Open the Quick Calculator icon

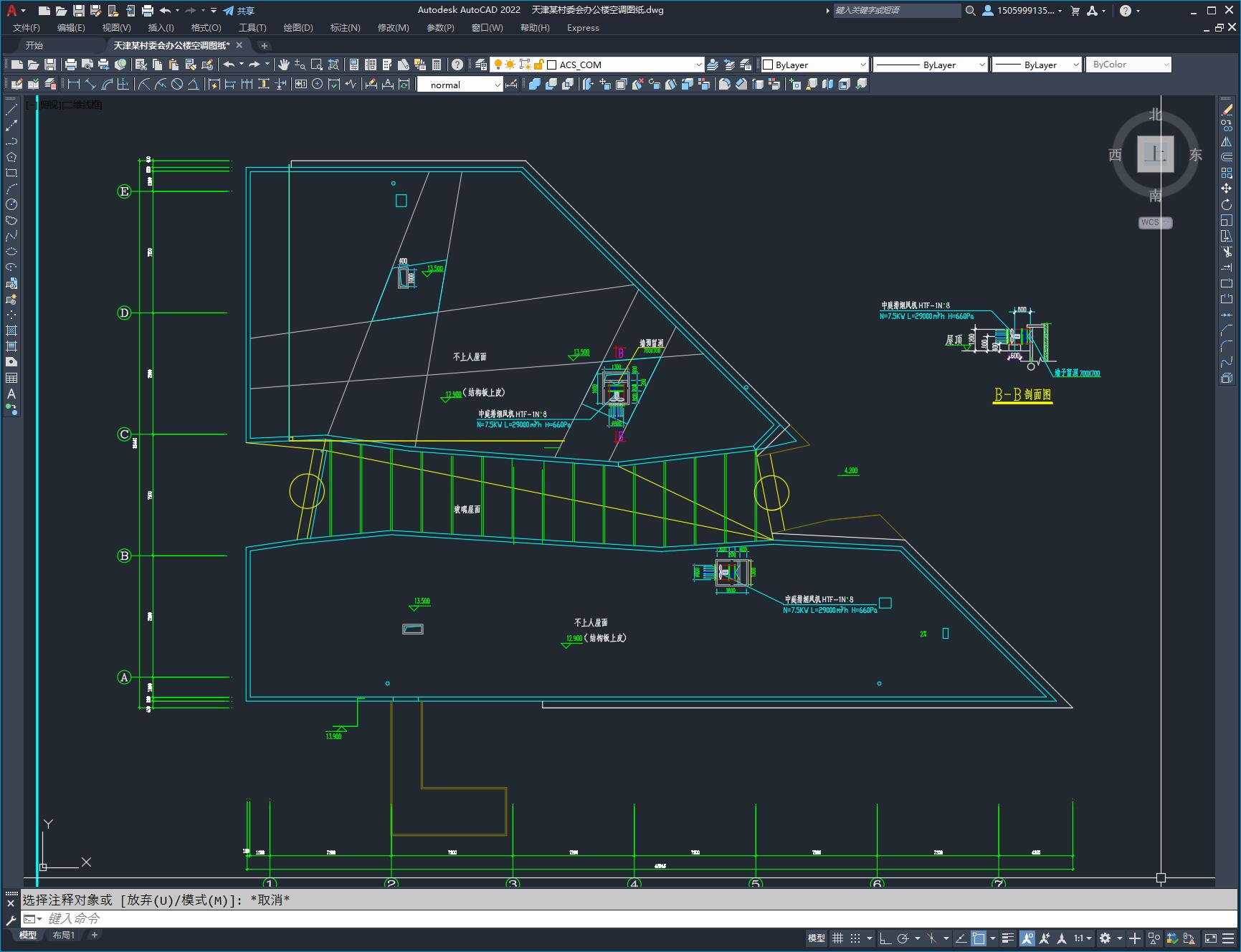click(437, 65)
